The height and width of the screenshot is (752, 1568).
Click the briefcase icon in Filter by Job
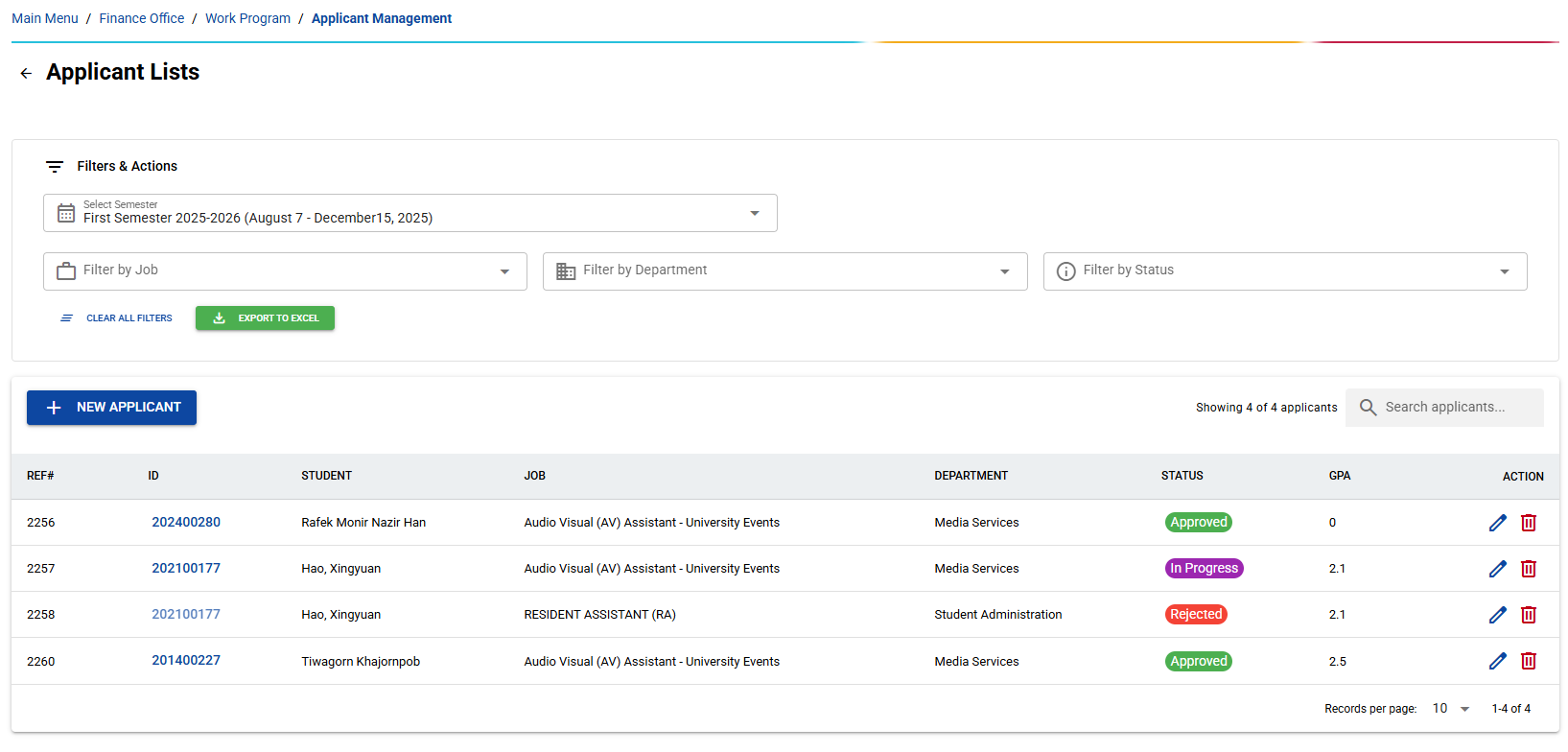click(x=66, y=271)
